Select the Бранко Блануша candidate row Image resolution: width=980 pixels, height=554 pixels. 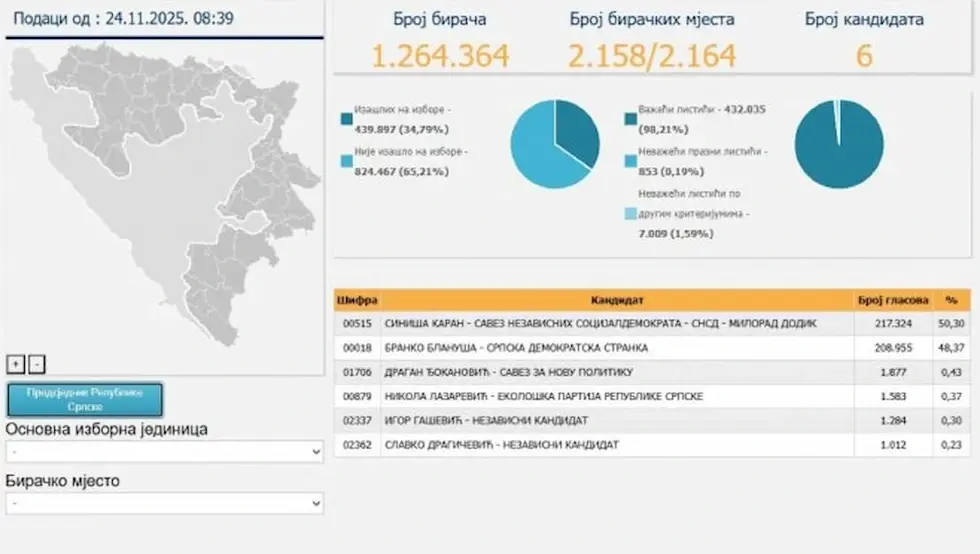617,348
